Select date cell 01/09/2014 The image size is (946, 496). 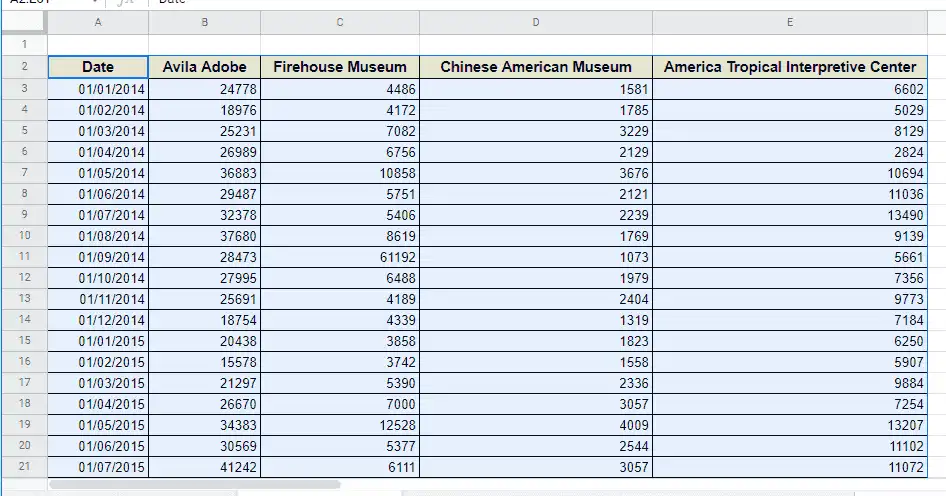pos(98,256)
